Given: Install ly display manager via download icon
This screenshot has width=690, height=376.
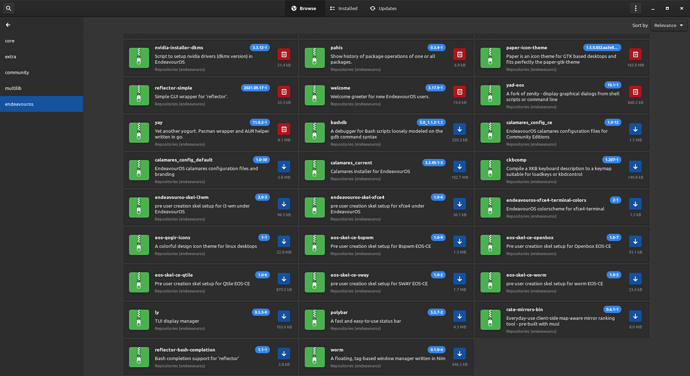Looking at the screenshot, I should click(x=284, y=317).
